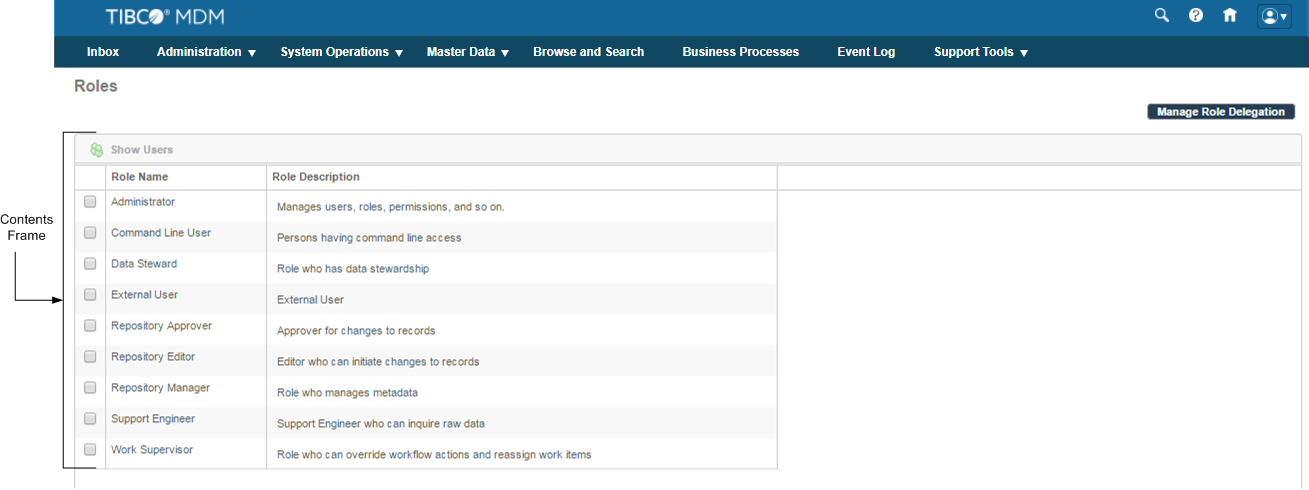1309x490 pixels.
Task: Click 'Role who can override workflow actions' text
Action: click(x=434, y=455)
